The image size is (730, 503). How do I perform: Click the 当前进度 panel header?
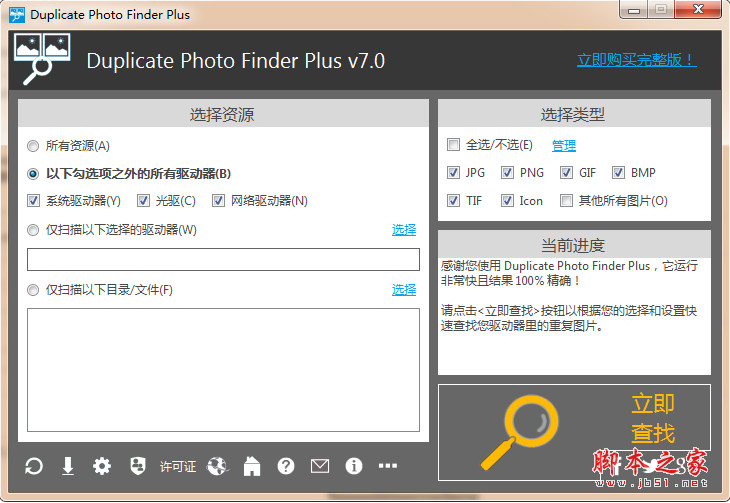click(x=574, y=245)
